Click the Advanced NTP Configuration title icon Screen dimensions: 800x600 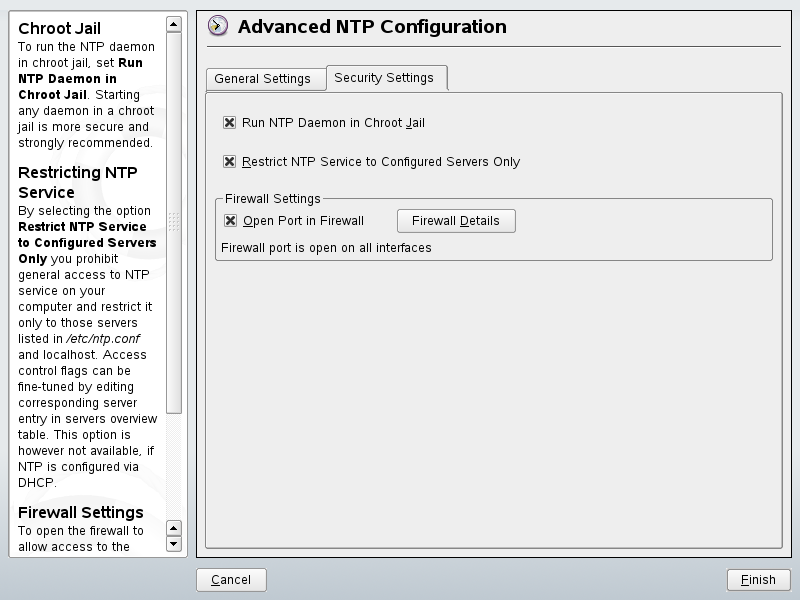tap(218, 27)
